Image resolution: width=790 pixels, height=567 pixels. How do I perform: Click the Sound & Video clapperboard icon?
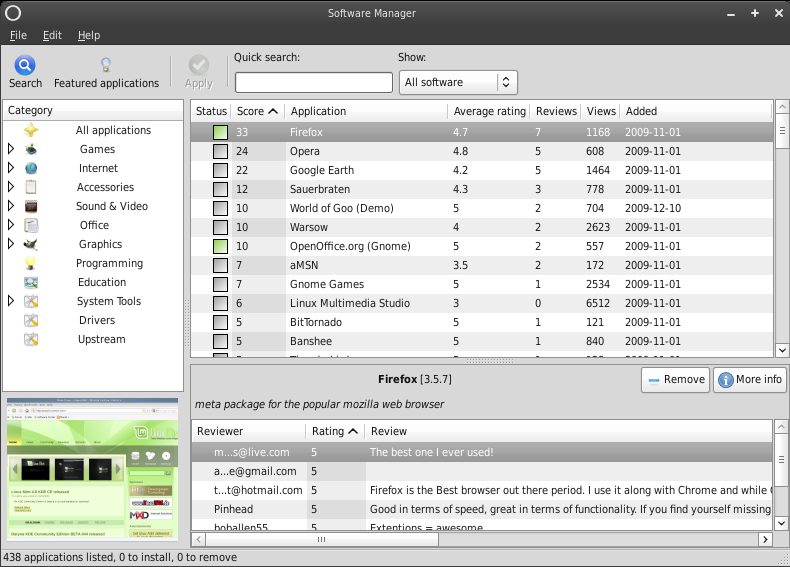31,206
